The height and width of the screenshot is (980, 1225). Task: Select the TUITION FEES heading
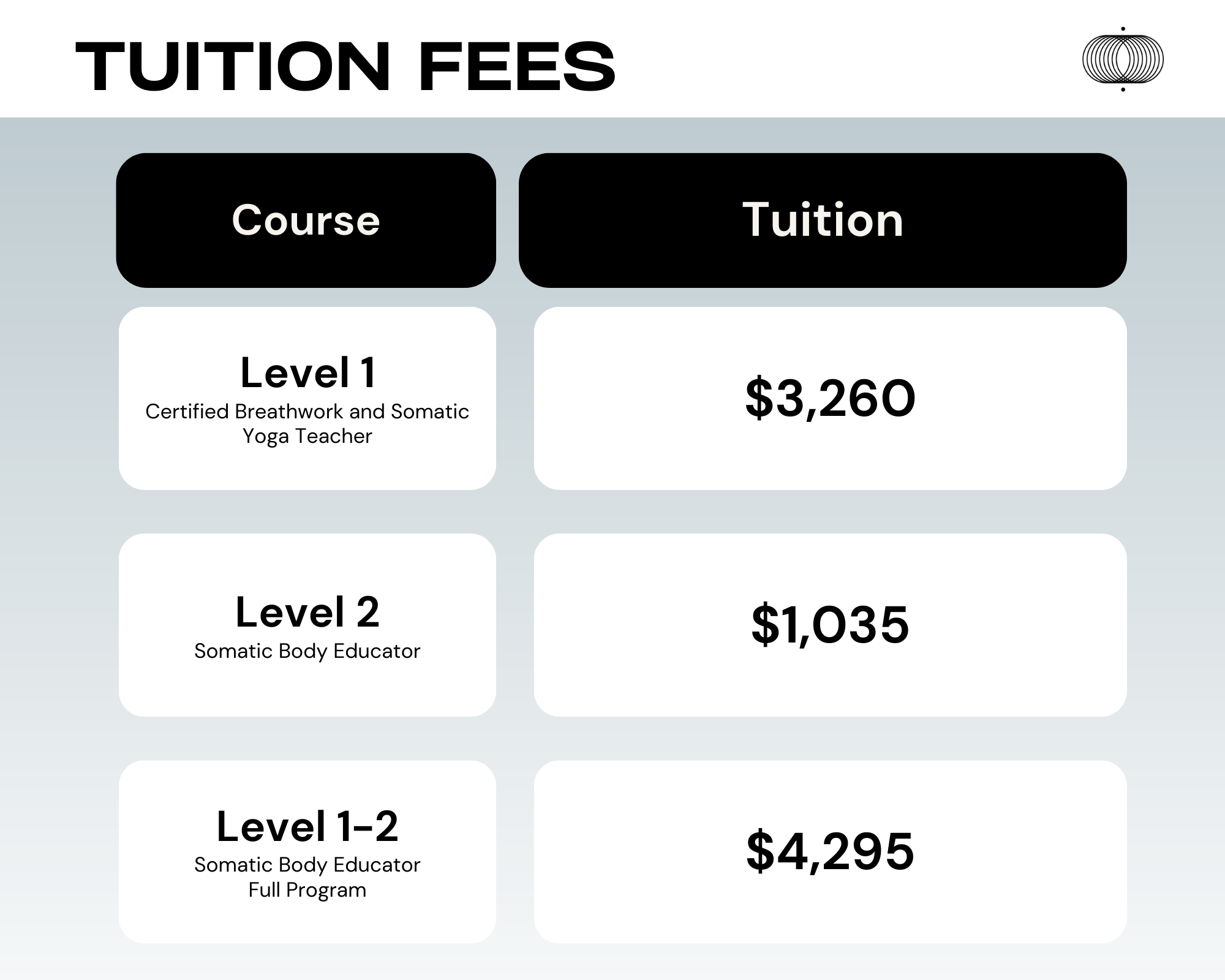pyautogui.click(x=345, y=67)
